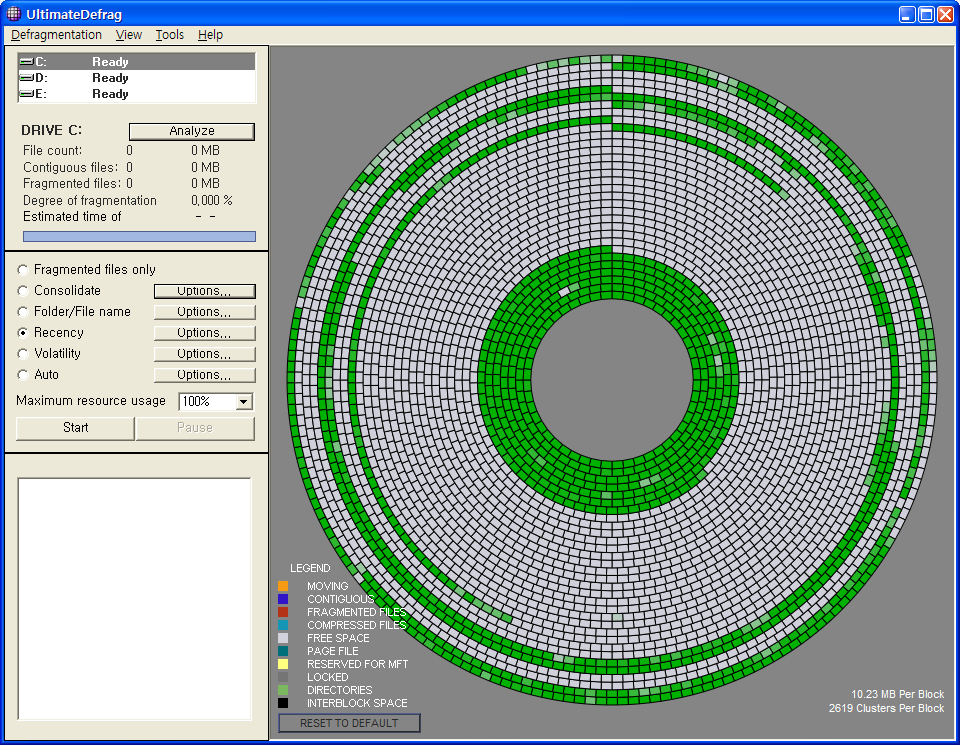Viewport: 960px width, 745px height.
Task: Start the defragmentation
Action: 75,428
